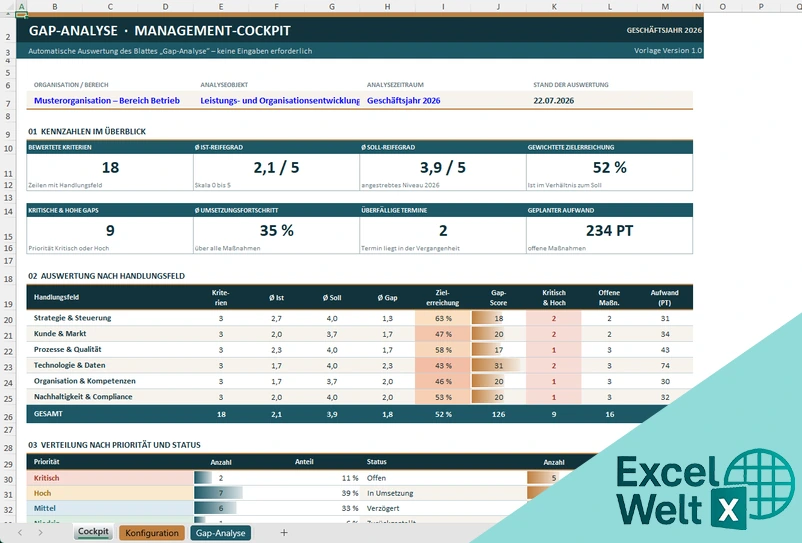Select row header 20
The height and width of the screenshot is (543, 802).
click(x=8, y=320)
